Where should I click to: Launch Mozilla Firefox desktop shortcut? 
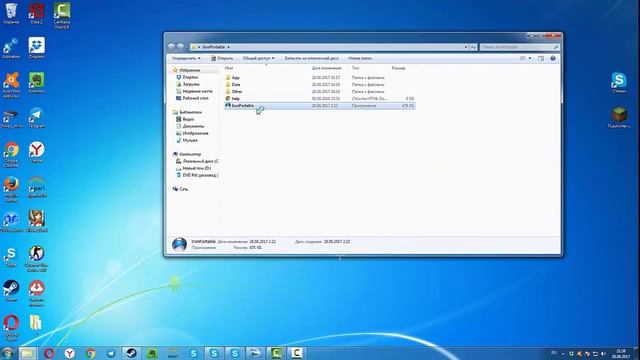tap(11, 189)
